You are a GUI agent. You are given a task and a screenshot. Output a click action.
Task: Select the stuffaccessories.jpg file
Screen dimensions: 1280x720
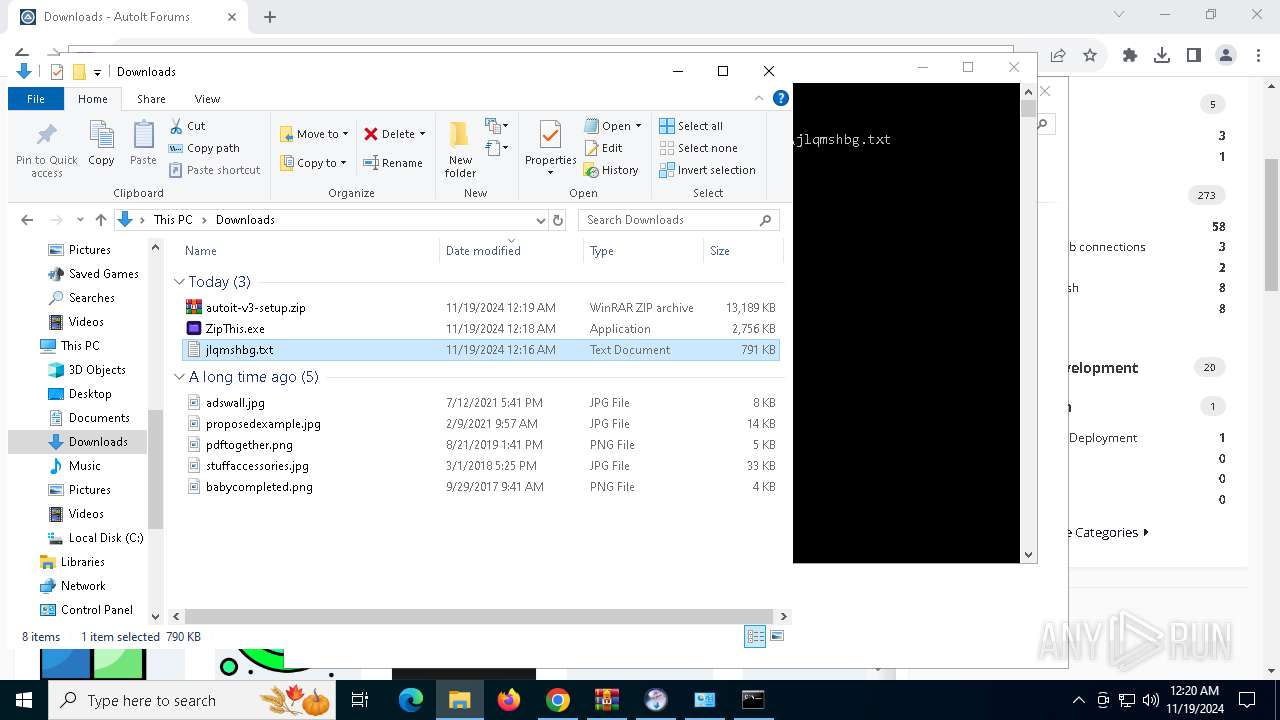pos(257,466)
